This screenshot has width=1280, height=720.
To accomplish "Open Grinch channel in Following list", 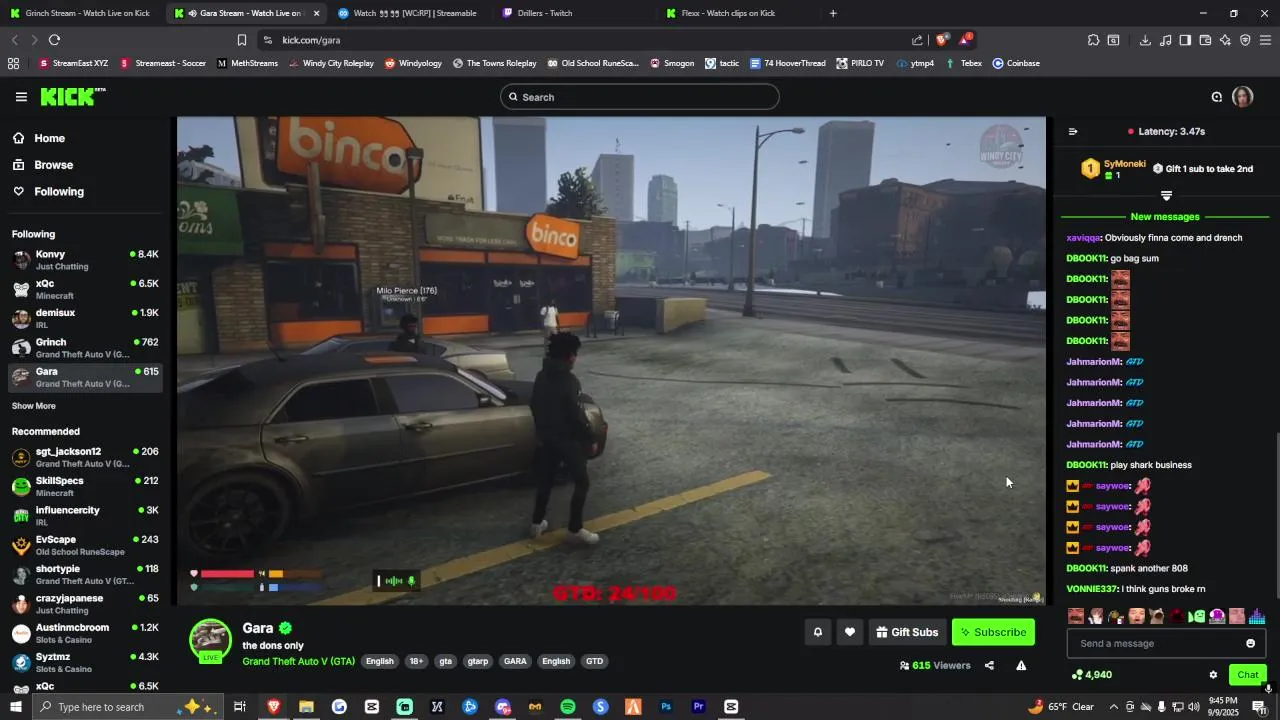I will pyautogui.click(x=85, y=348).
